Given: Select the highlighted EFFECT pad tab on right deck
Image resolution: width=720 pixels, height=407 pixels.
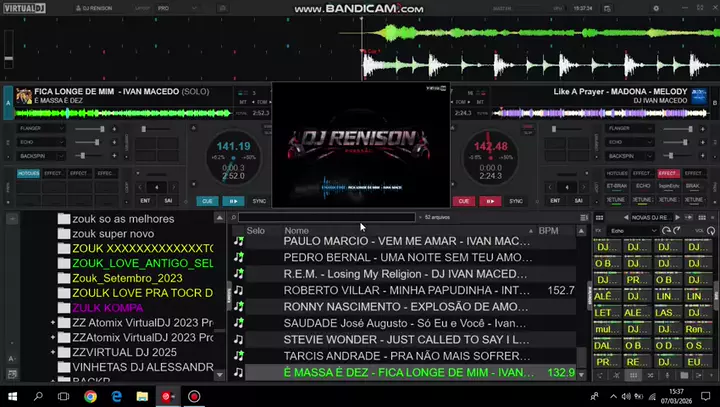Looking at the screenshot, I should (x=668, y=173).
